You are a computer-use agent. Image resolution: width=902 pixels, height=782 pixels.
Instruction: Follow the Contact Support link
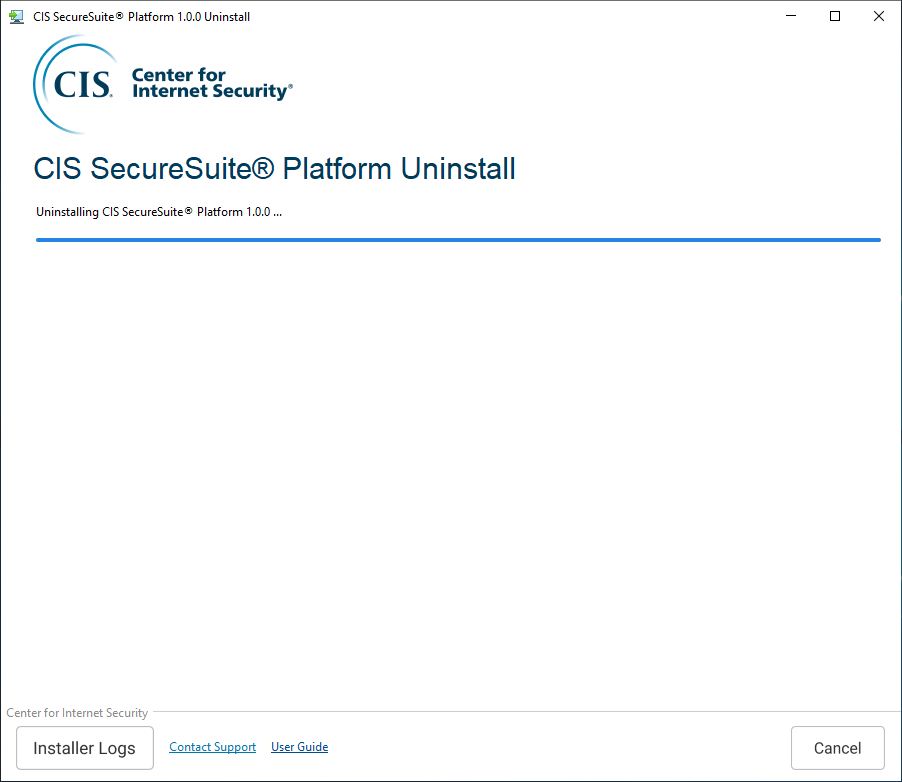pos(212,747)
